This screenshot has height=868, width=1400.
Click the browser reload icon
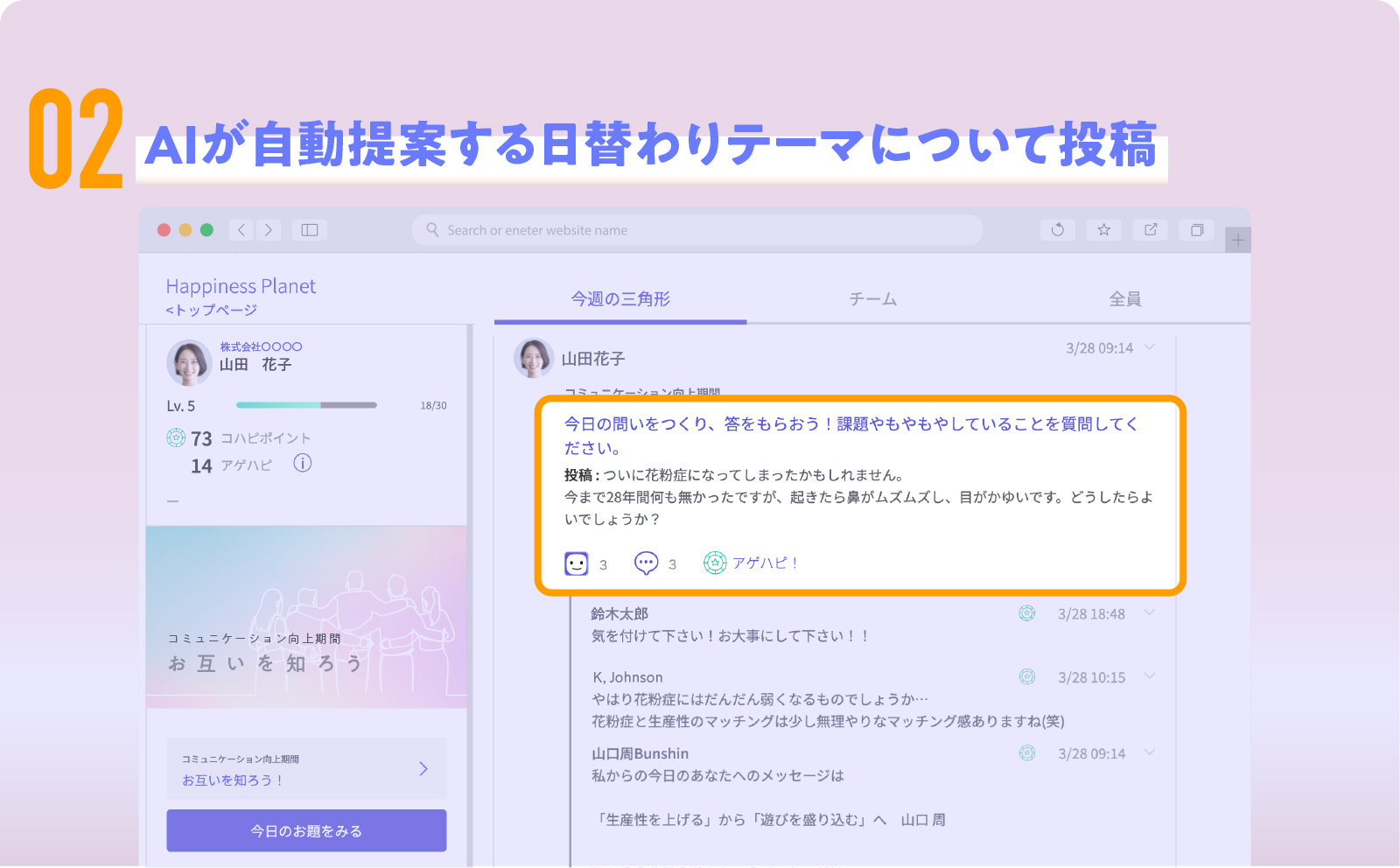click(x=1057, y=230)
